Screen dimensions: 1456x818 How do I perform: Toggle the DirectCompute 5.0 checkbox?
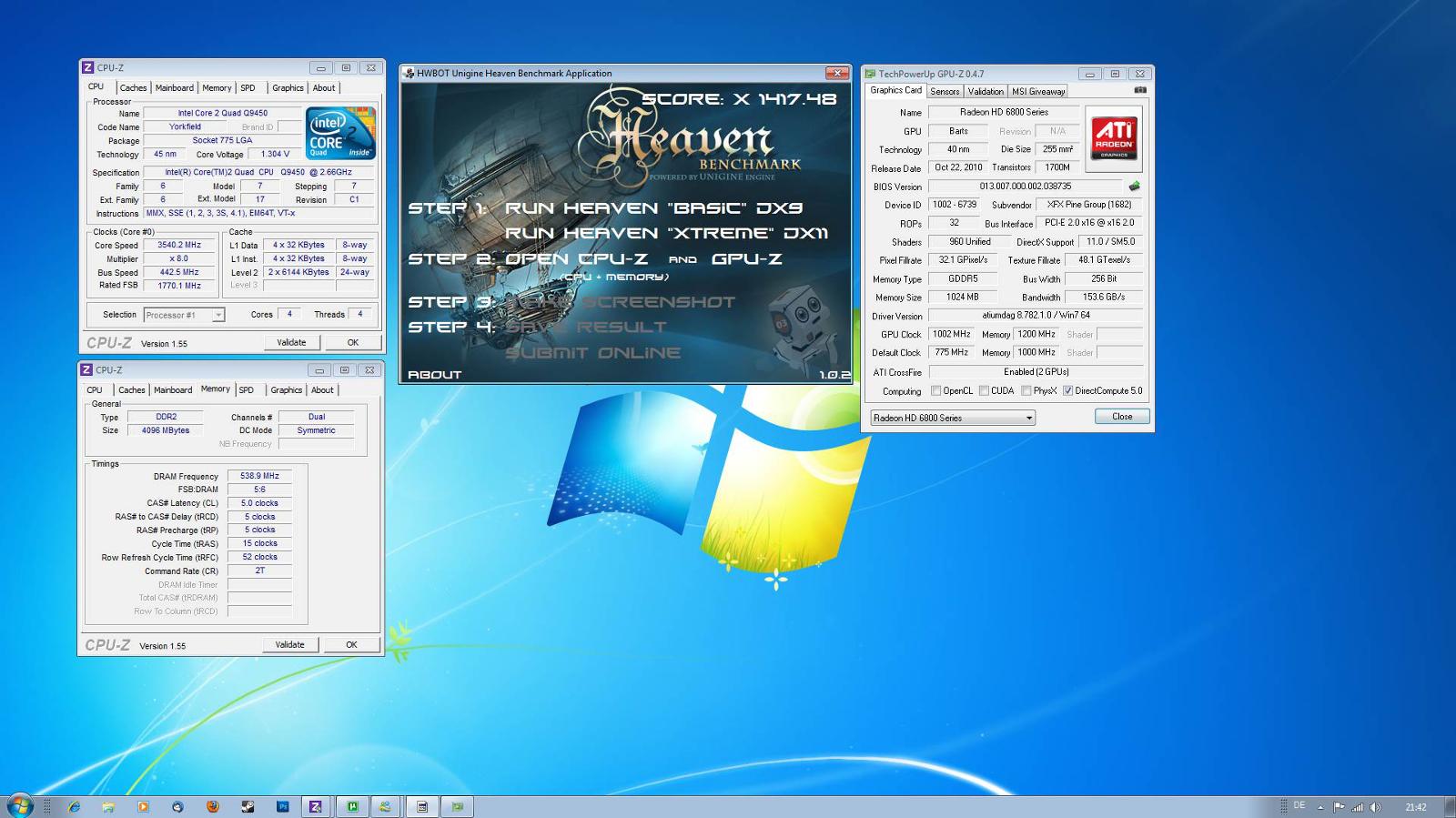[x=1067, y=390]
